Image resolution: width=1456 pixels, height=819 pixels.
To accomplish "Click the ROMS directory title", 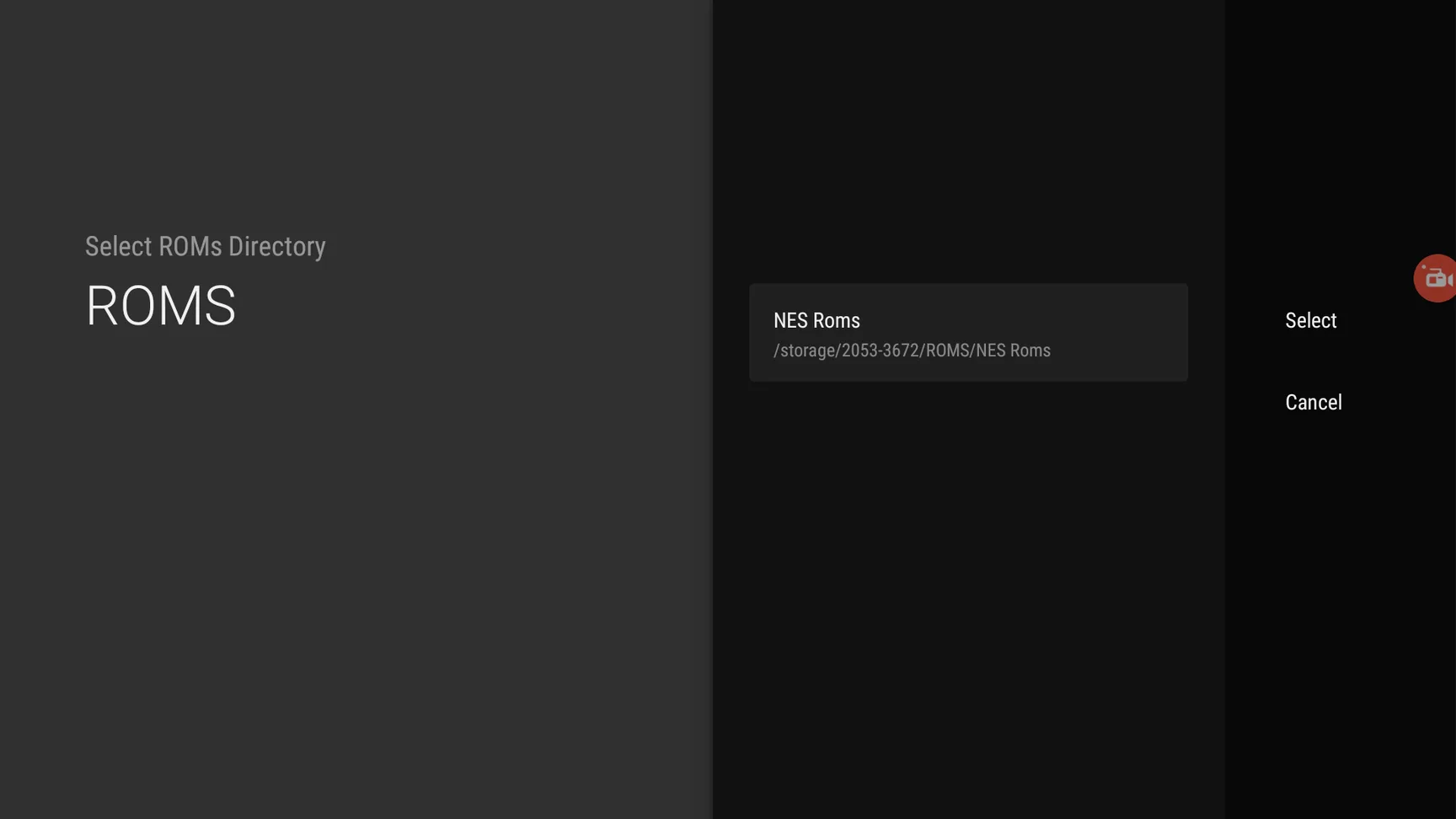I will [x=161, y=306].
